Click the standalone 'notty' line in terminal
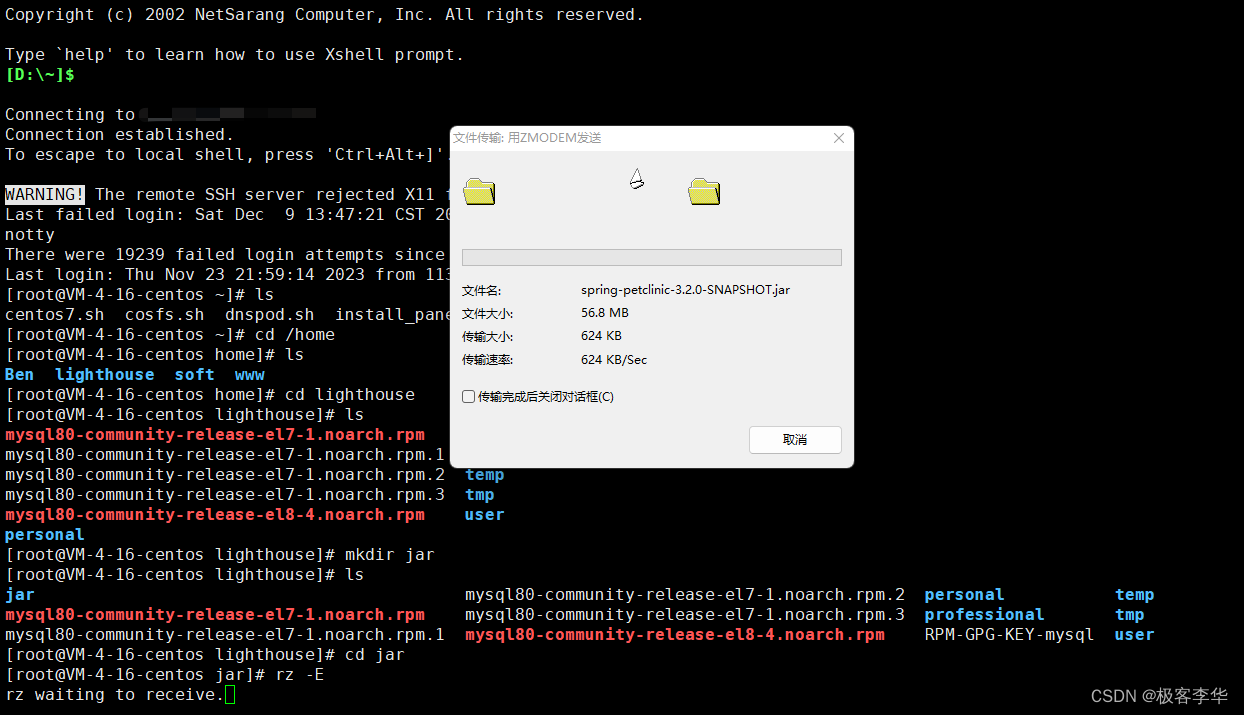1244x715 pixels. click(30, 234)
